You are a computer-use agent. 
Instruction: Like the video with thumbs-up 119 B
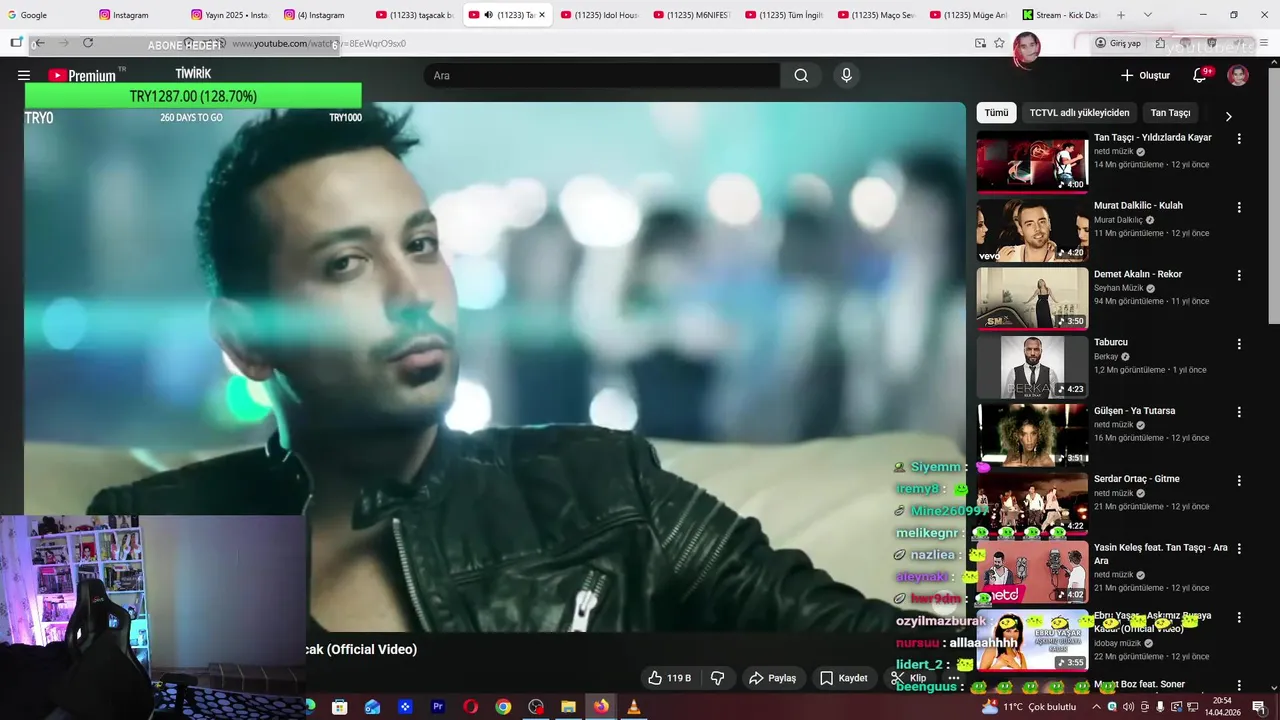click(669, 678)
